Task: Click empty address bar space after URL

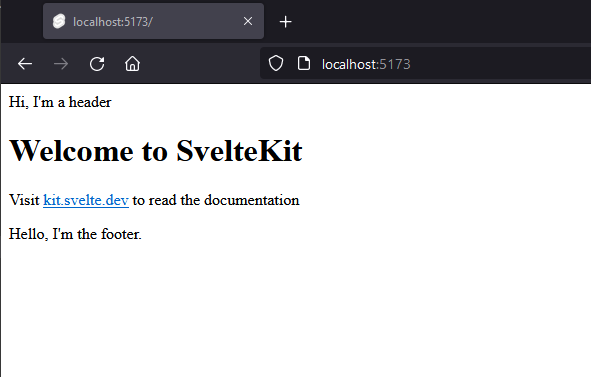Action: 501,64
